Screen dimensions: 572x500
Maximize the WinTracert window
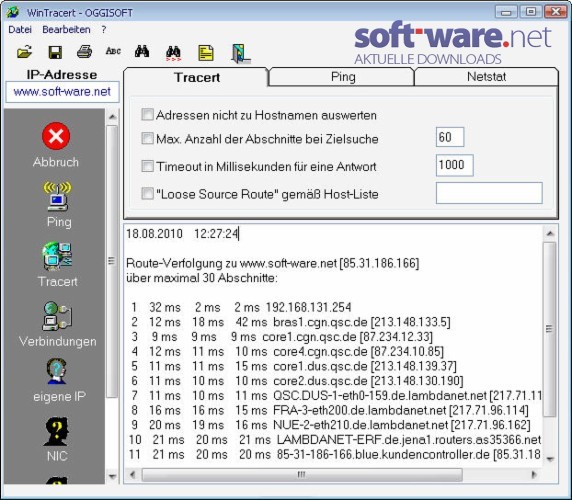pos(531,12)
